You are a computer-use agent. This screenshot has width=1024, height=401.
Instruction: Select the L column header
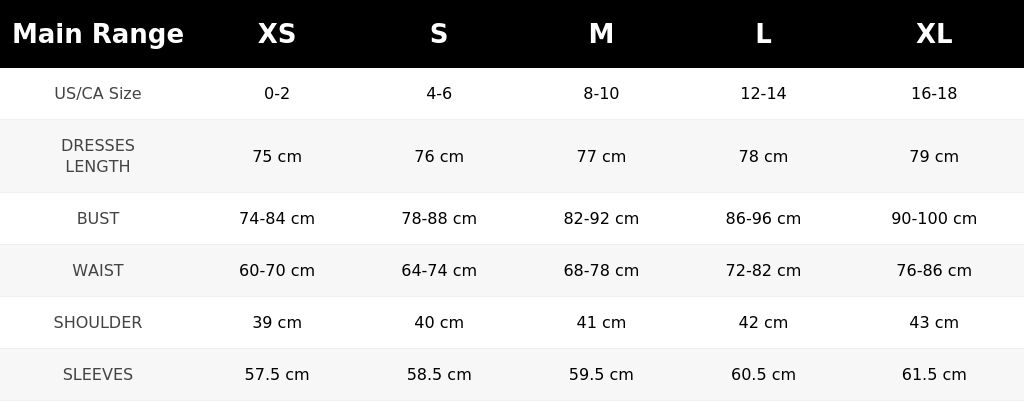[x=763, y=34]
